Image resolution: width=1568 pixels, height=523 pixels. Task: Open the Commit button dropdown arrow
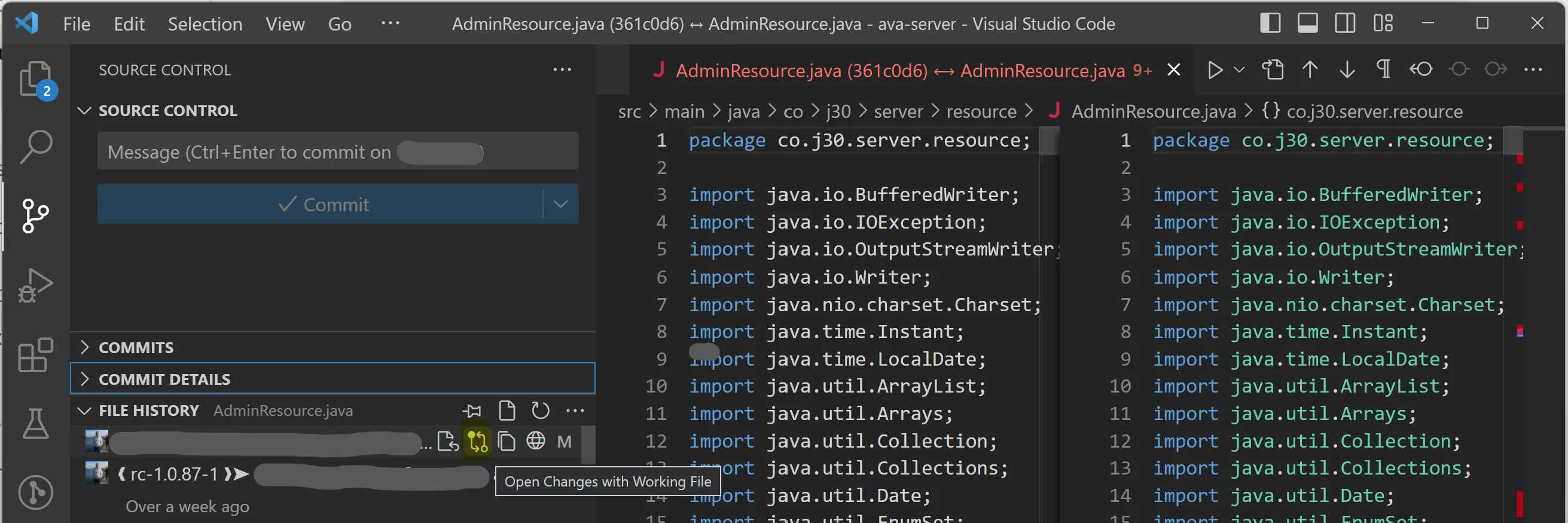click(560, 204)
